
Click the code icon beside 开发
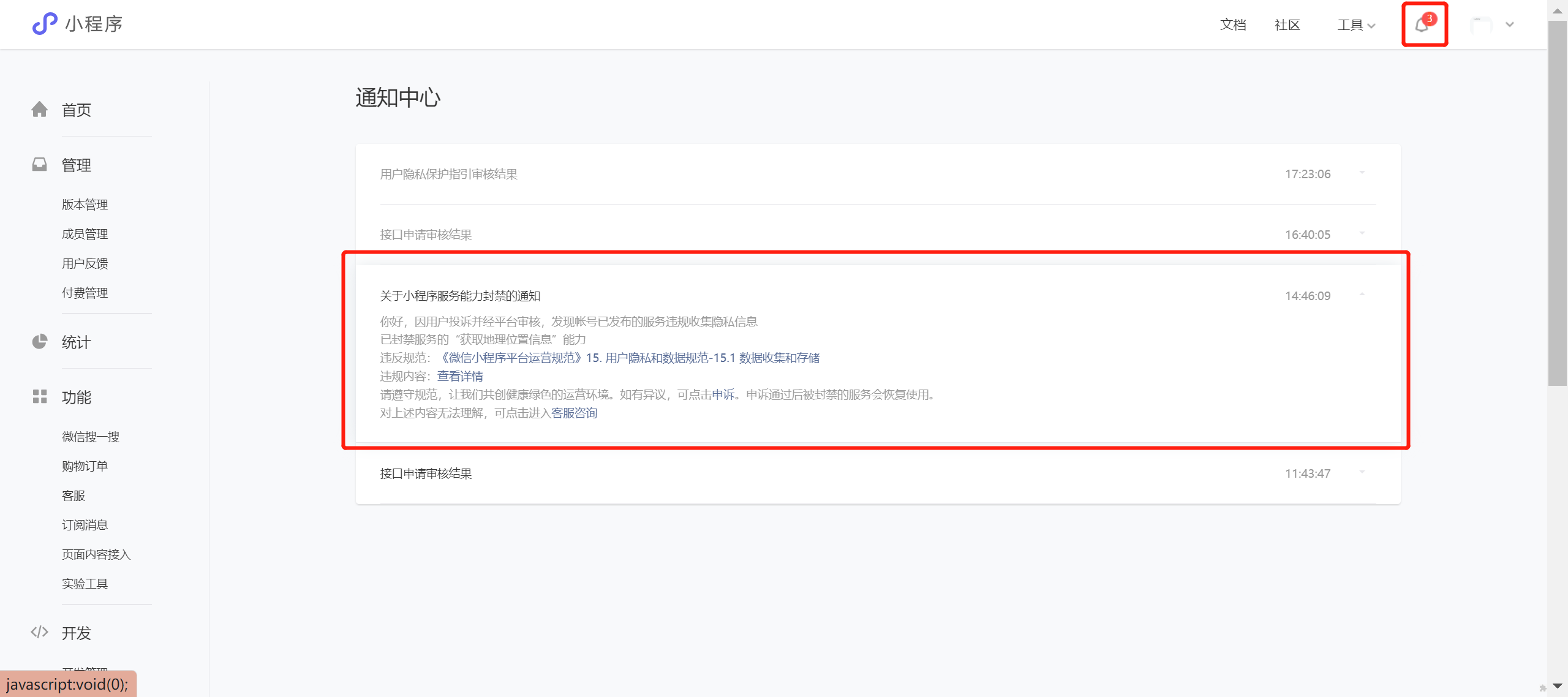pyautogui.click(x=40, y=632)
